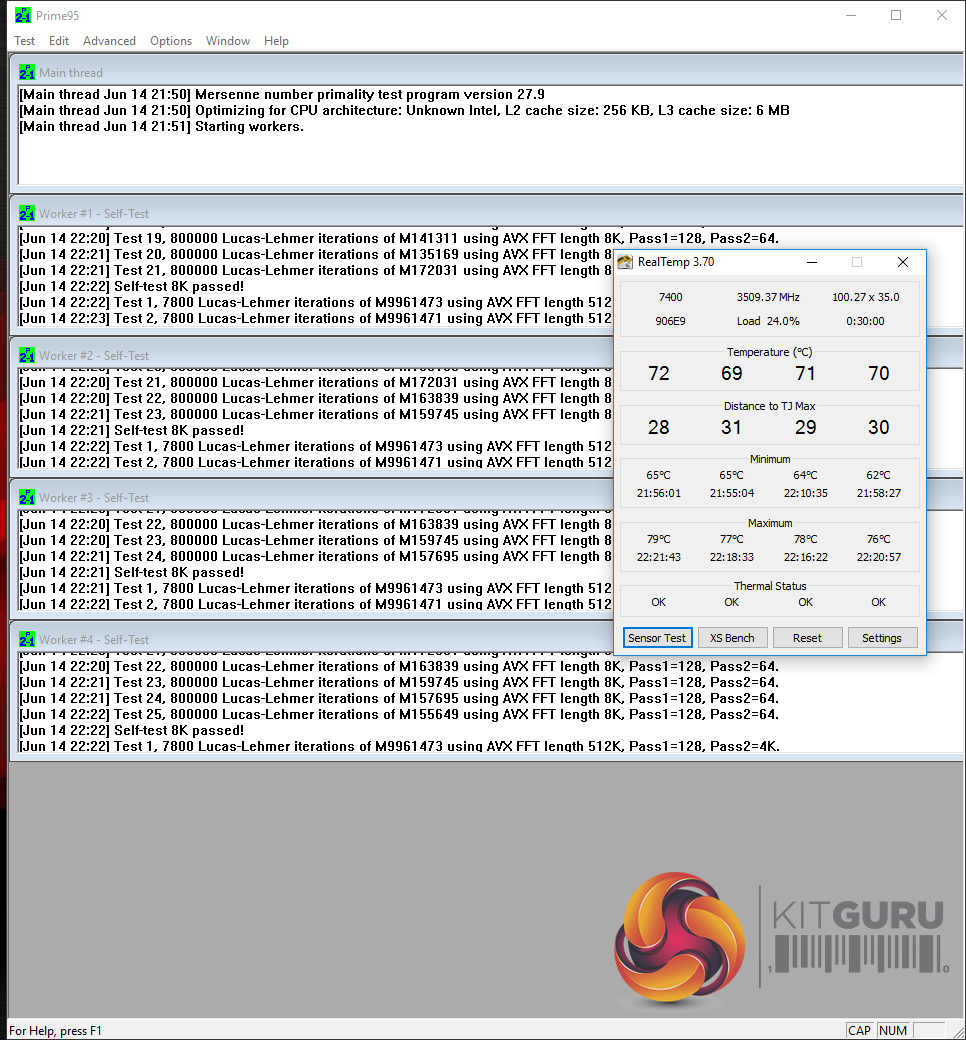The image size is (966, 1040).
Task: Click the core temperature reading 71
Action: (805, 373)
